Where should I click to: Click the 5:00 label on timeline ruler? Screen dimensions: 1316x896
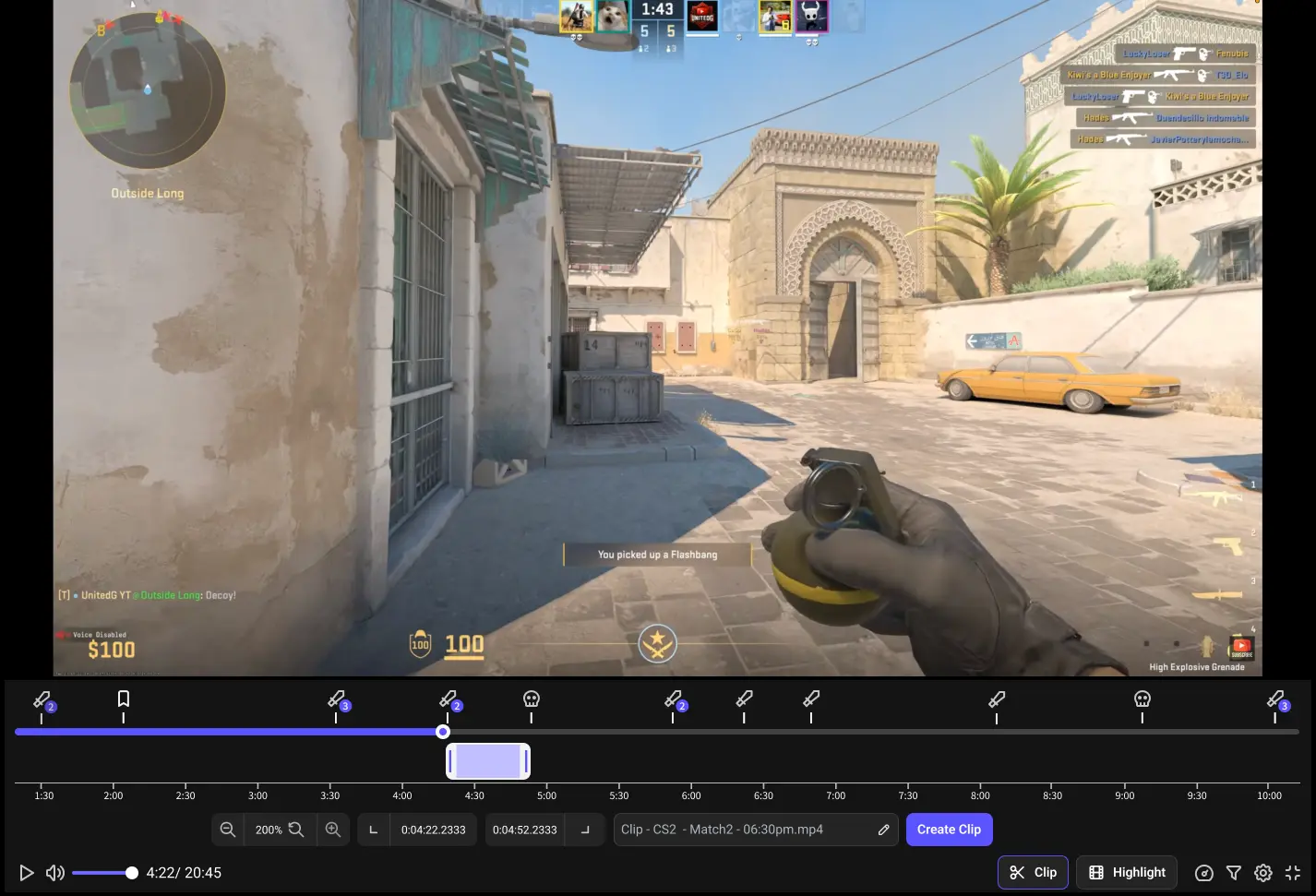(x=547, y=795)
